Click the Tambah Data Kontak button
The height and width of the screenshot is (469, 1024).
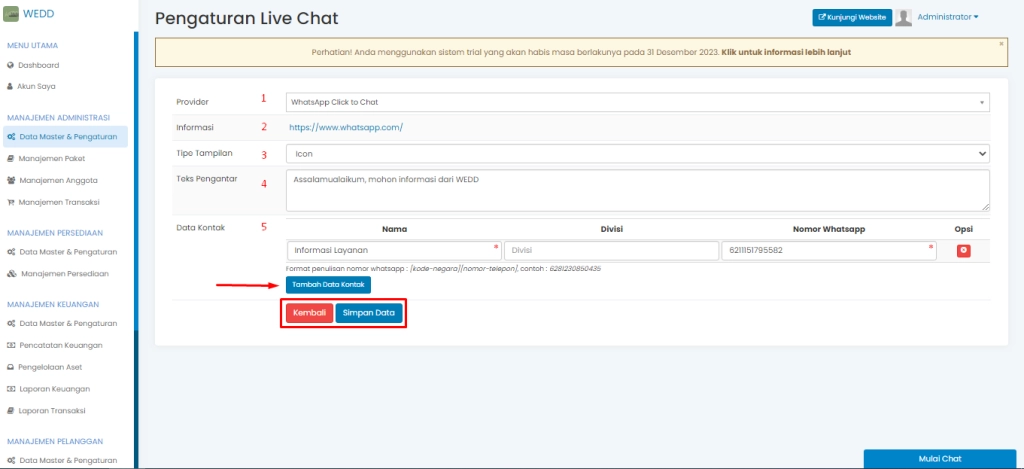(x=328, y=285)
